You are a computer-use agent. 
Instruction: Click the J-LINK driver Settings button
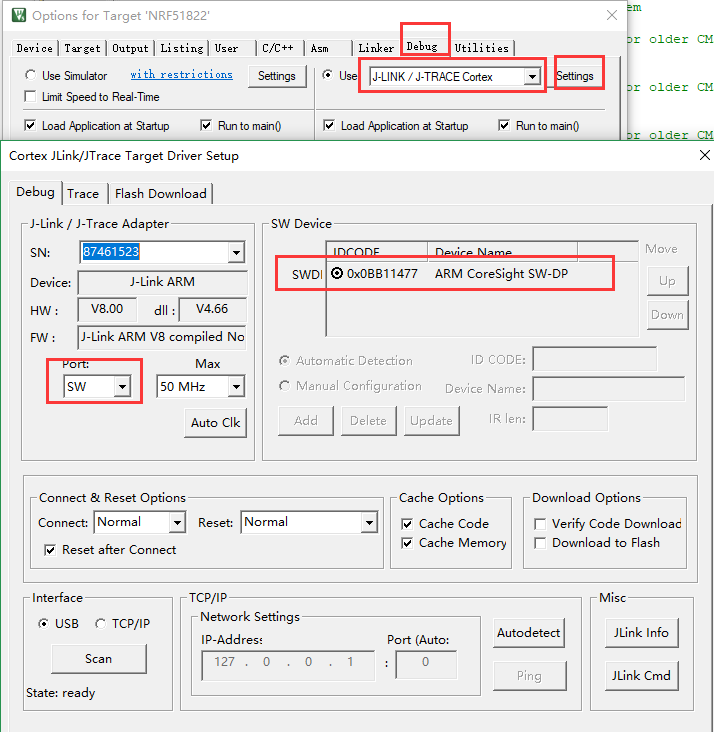click(x=575, y=76)
